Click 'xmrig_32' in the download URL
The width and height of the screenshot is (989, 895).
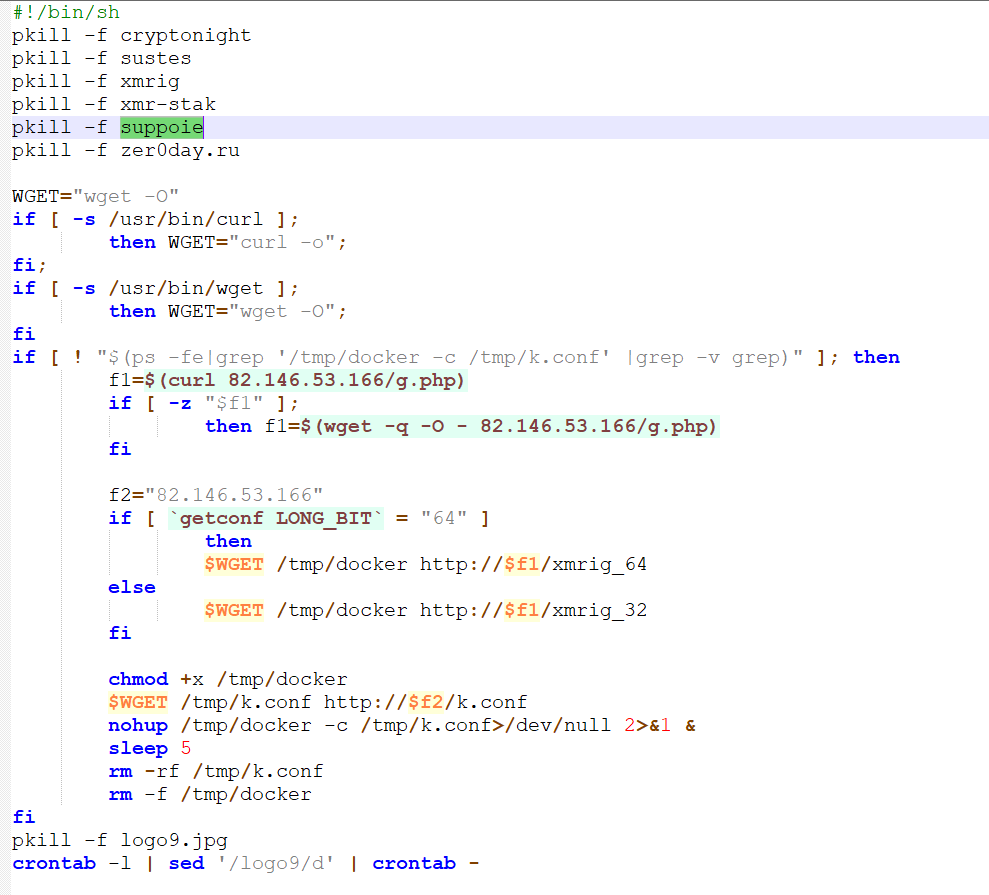[x=599, y=611]
